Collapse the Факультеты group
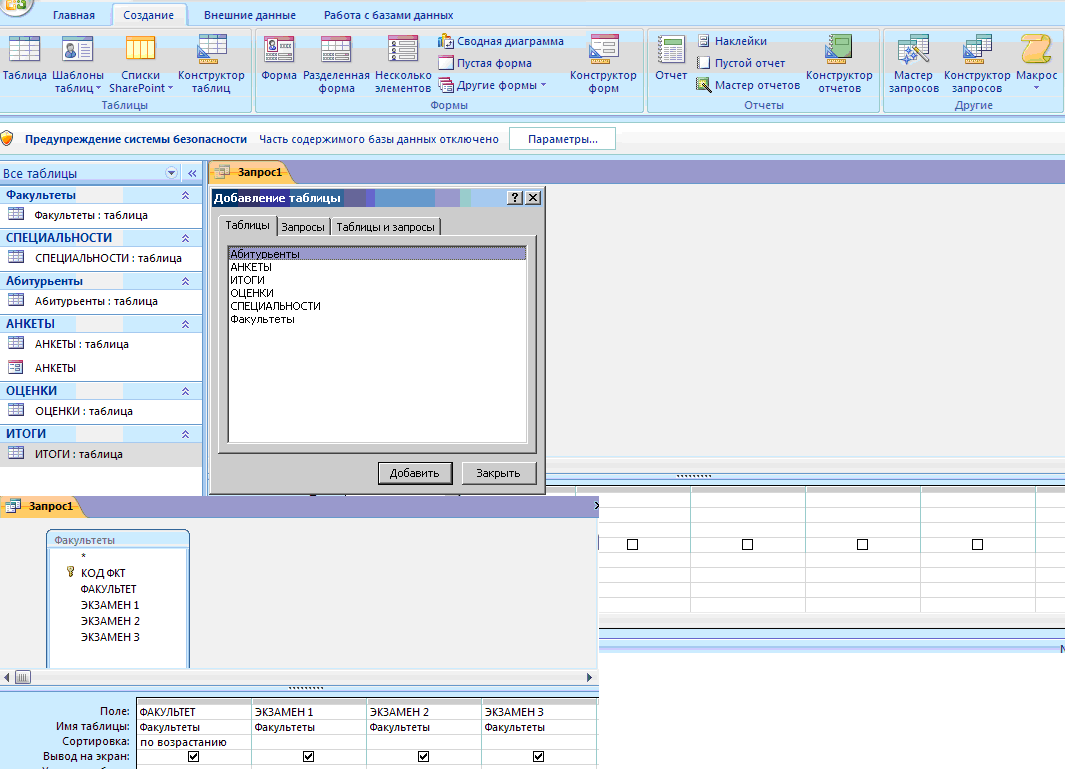 tap(185, 195)
